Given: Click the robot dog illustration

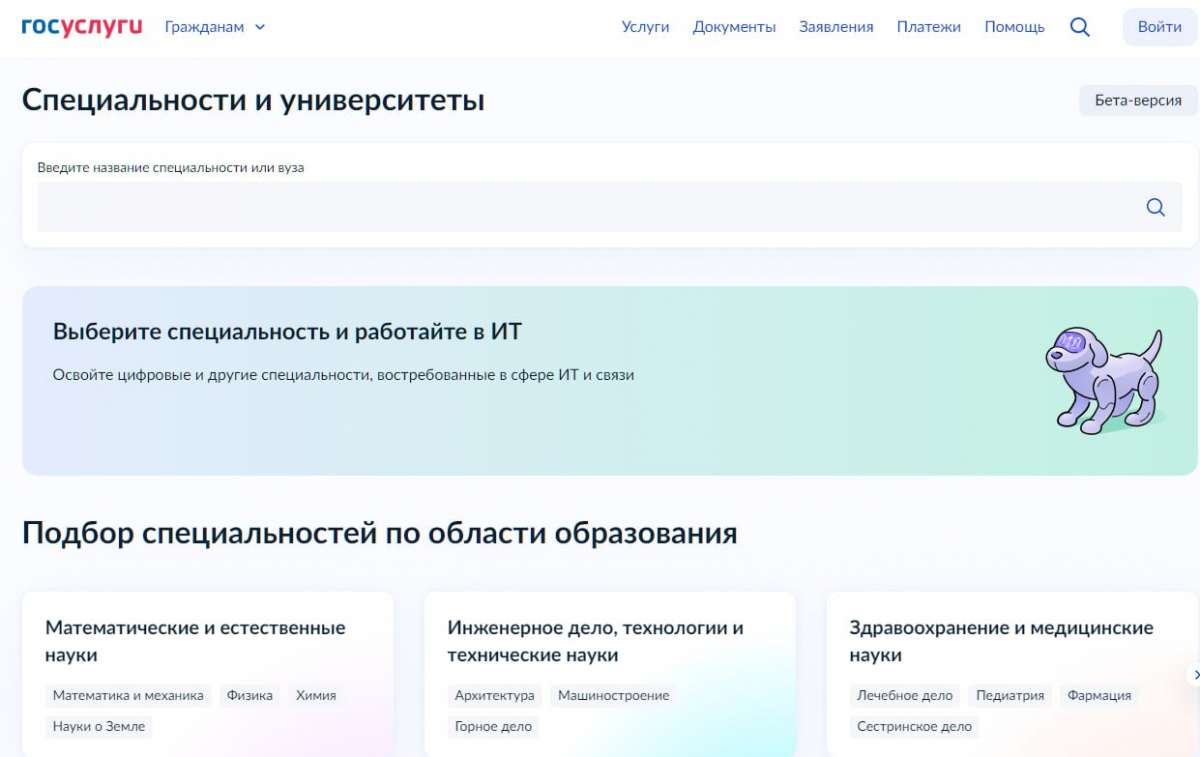Looking at the screenshot, I should 1103,380.
